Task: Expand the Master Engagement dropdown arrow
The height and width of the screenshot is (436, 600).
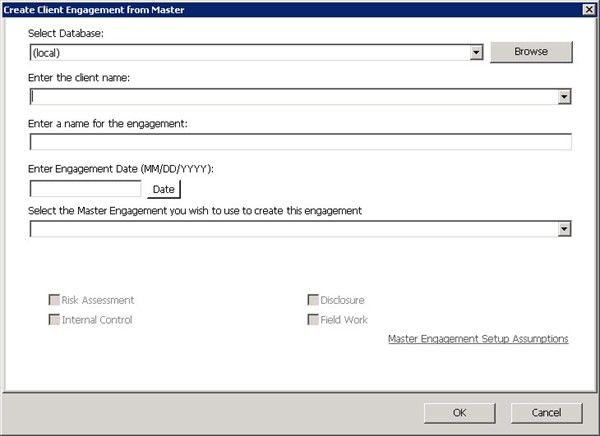Action: point(564,229)
